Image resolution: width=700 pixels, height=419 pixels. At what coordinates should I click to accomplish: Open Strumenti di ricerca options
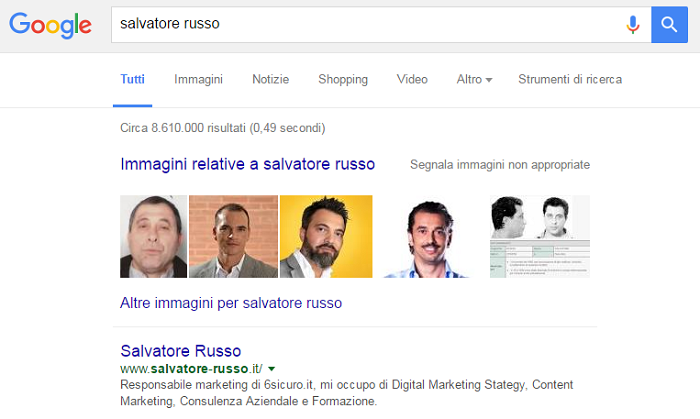pyautogui.click(x=570, y=79)
